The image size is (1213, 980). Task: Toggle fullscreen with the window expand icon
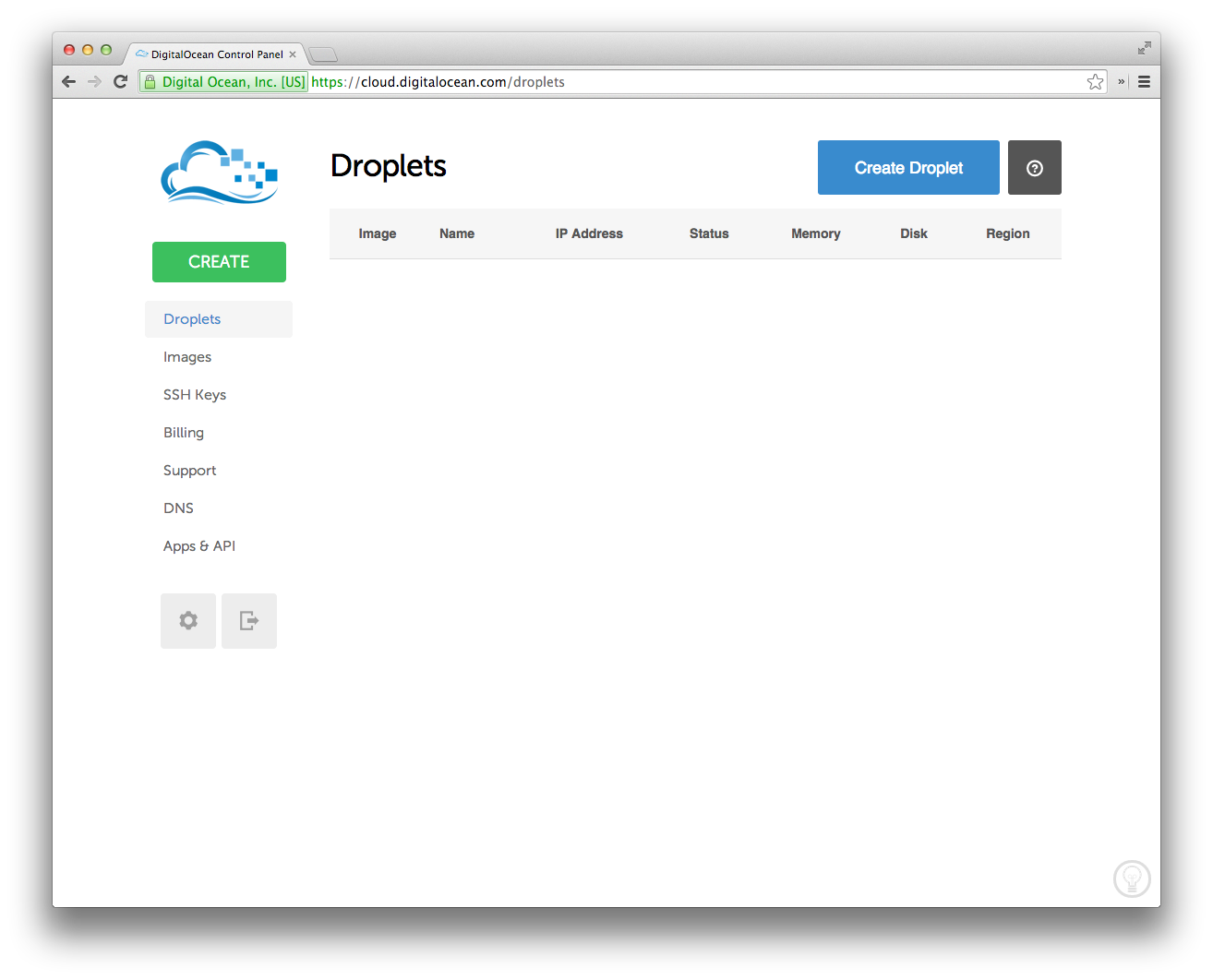click(1145, 48)
